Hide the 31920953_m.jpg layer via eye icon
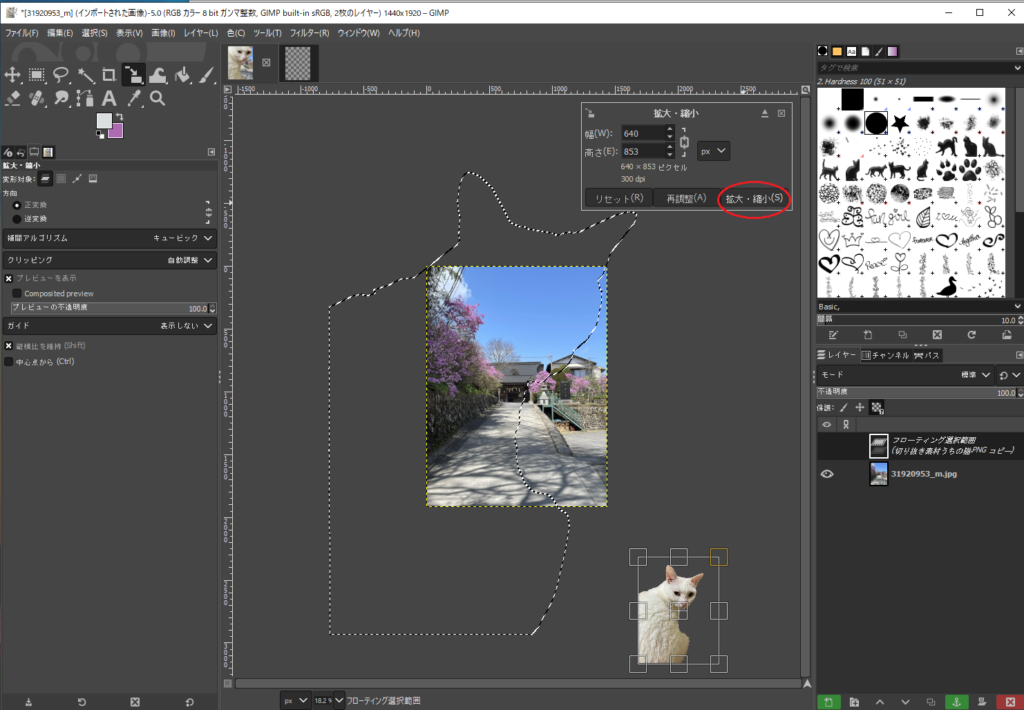1024x710 pixels. click(x=827, y=474)
